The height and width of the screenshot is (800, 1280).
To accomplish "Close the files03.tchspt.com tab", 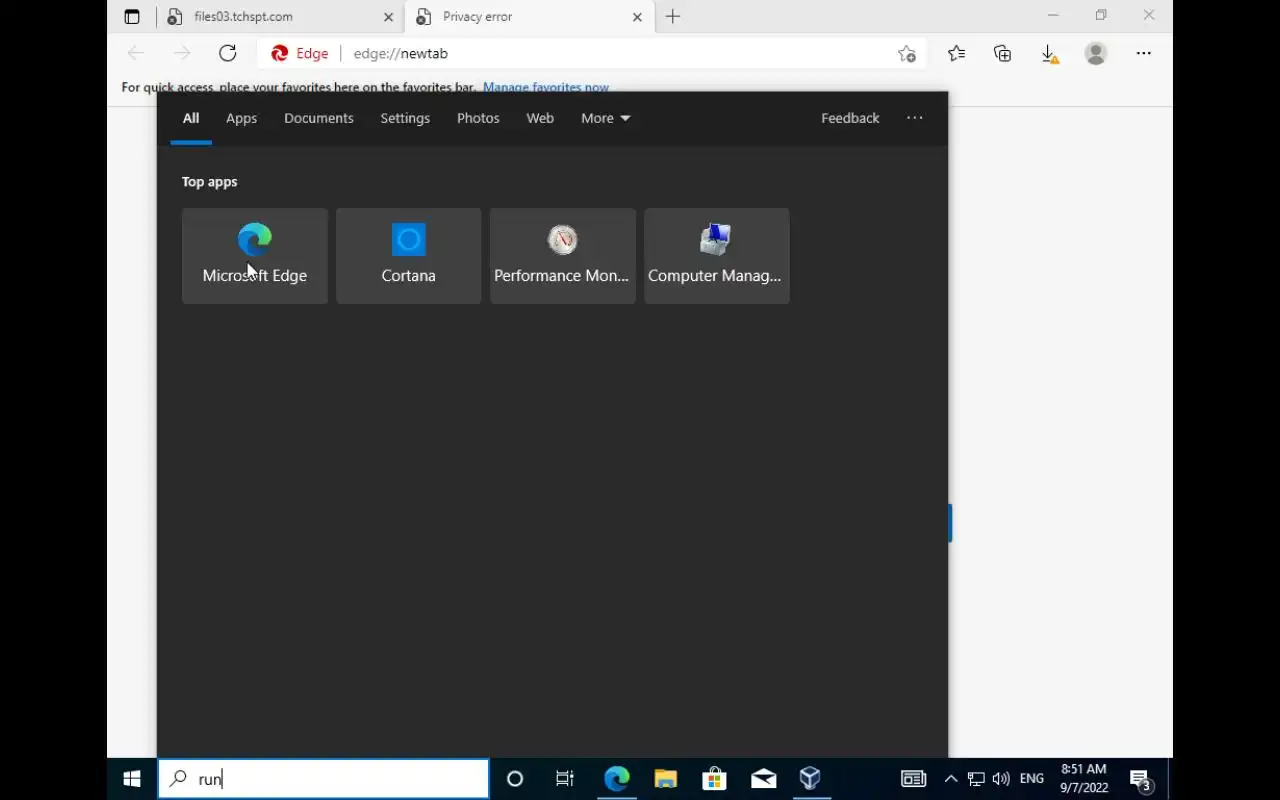I will coord(389,17).
